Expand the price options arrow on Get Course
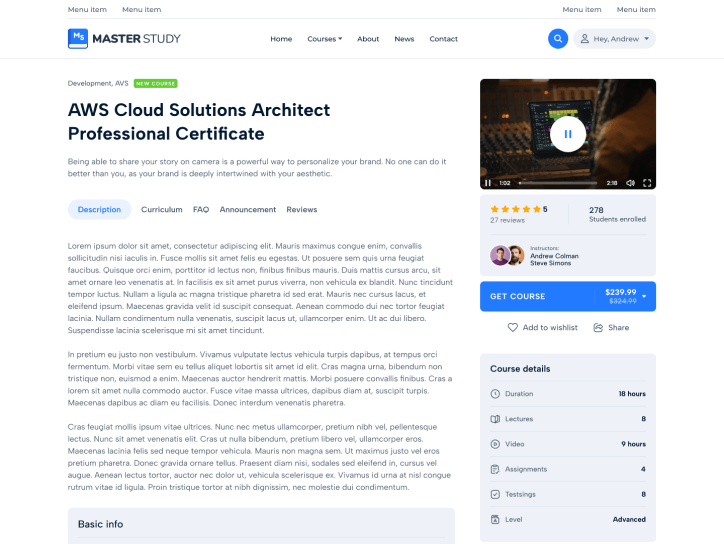 [644, 296]
